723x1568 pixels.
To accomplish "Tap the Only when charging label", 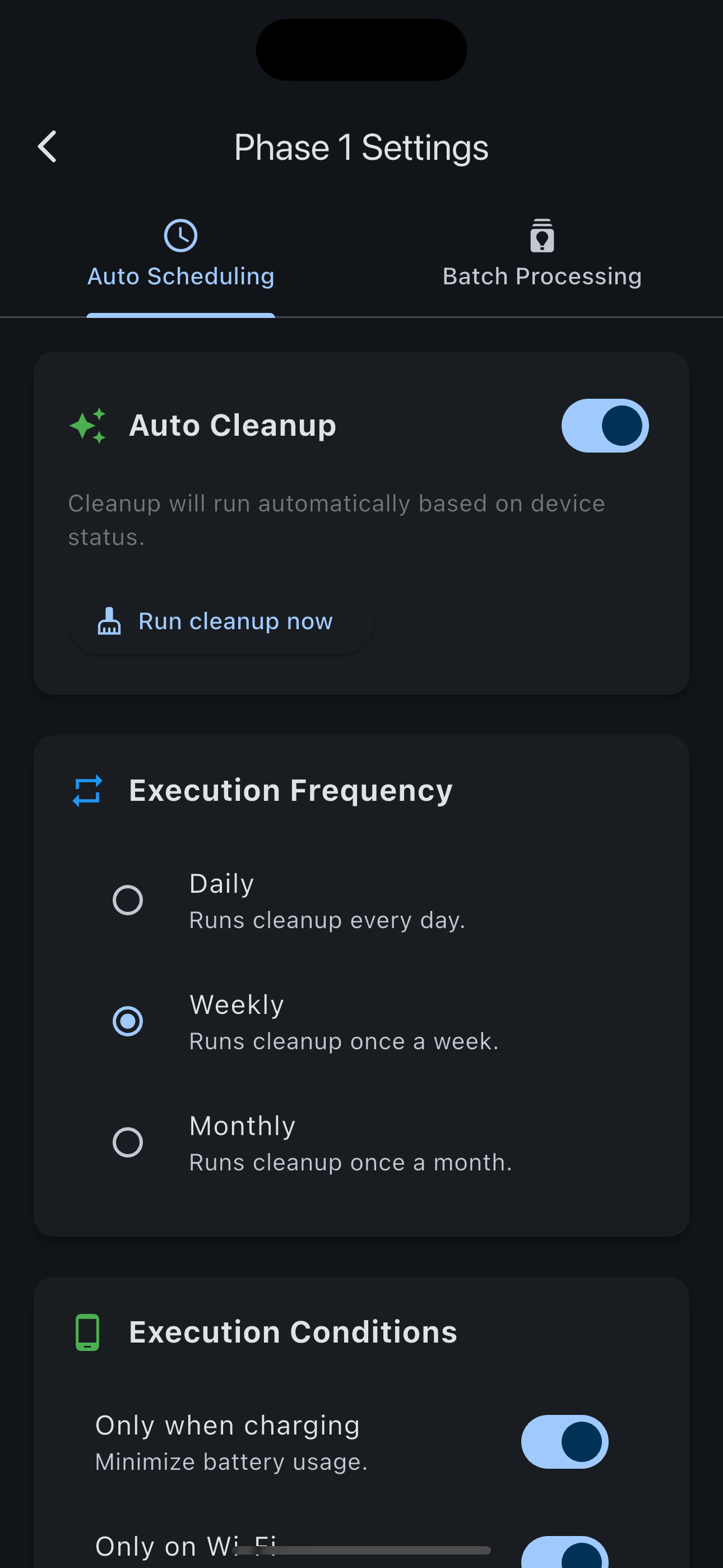I will pos(228,1426).
